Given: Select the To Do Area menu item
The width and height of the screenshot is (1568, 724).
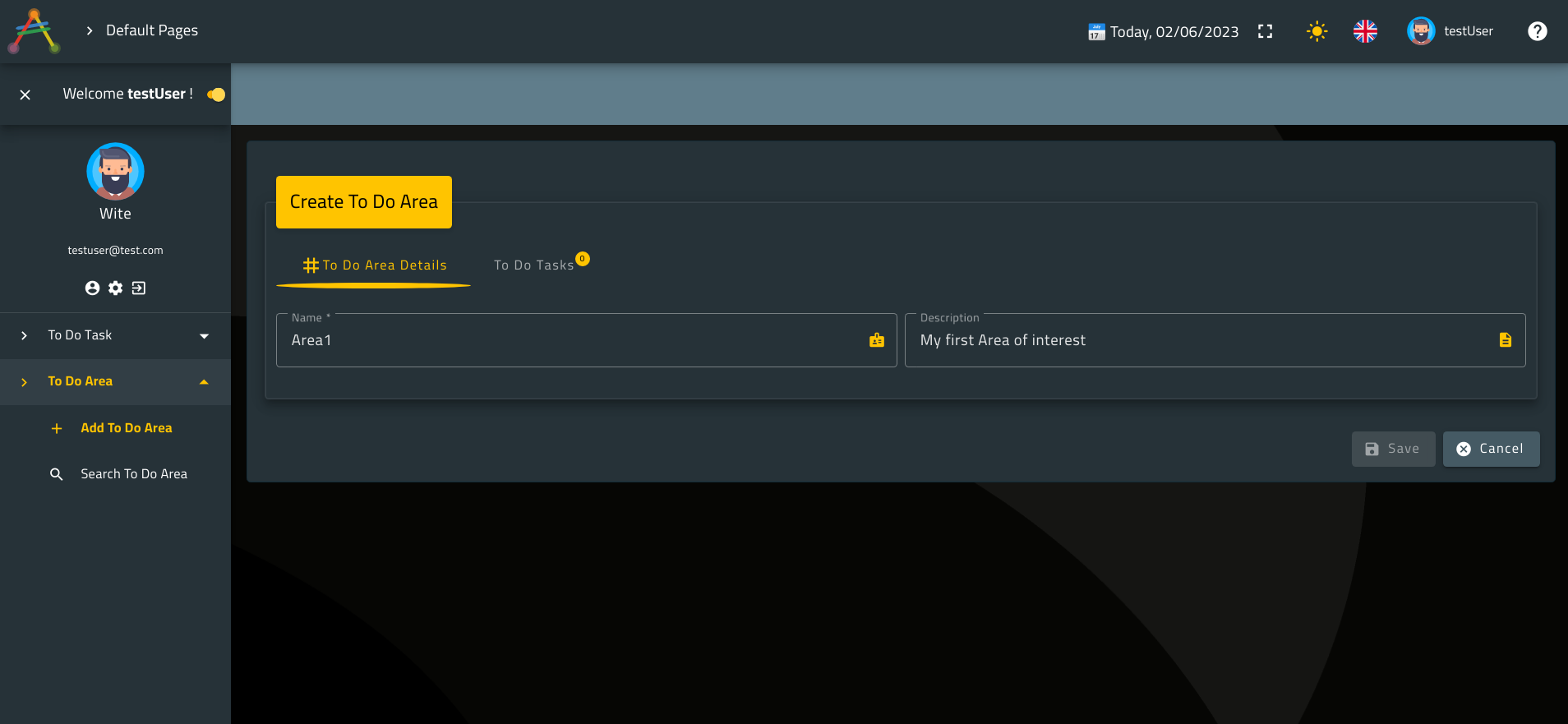Looking at the screenshot, I should (x=115, y=381).
